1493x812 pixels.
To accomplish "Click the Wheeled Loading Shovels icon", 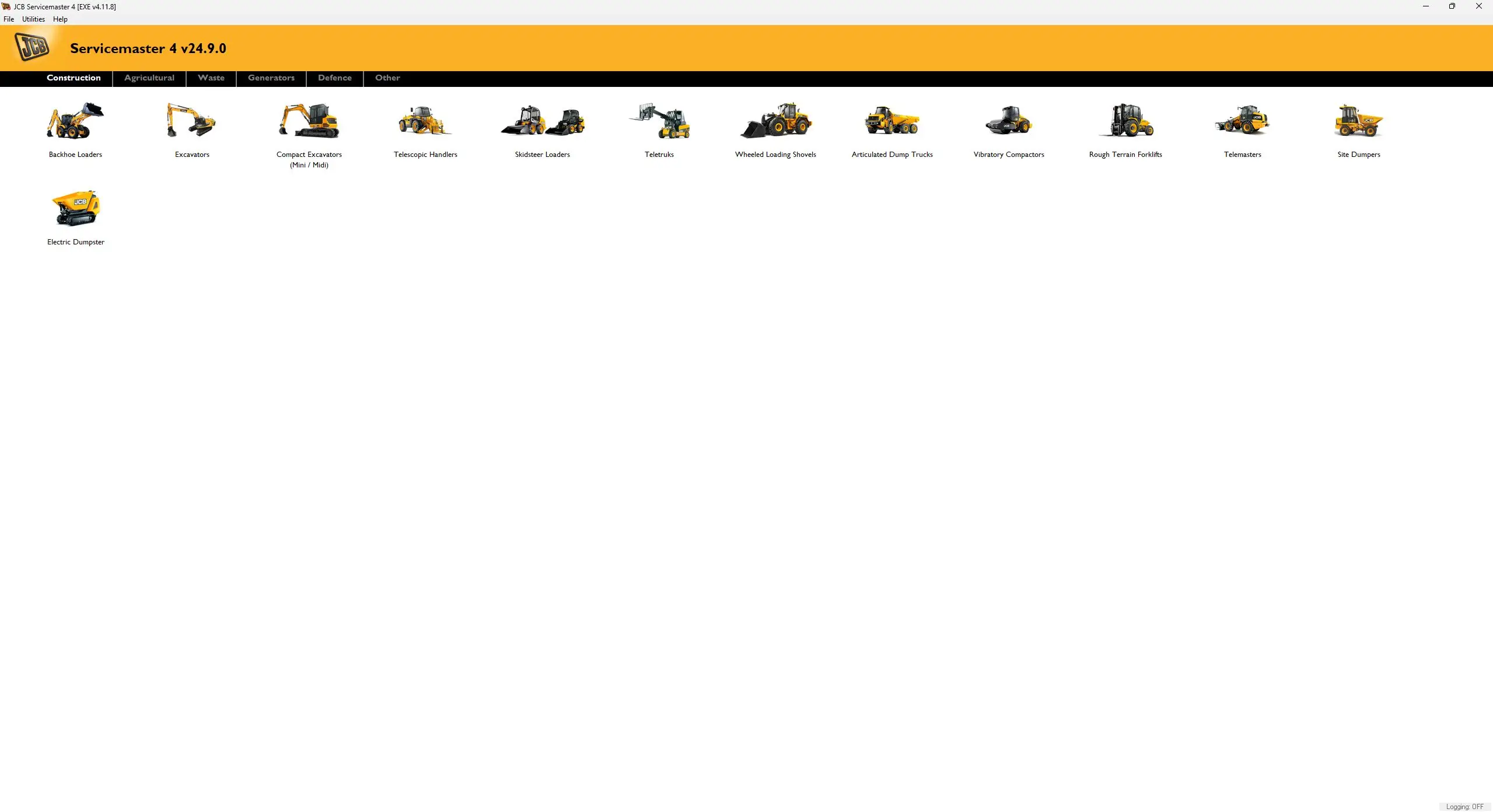I will pyautogui.click(x=775, y=120).
